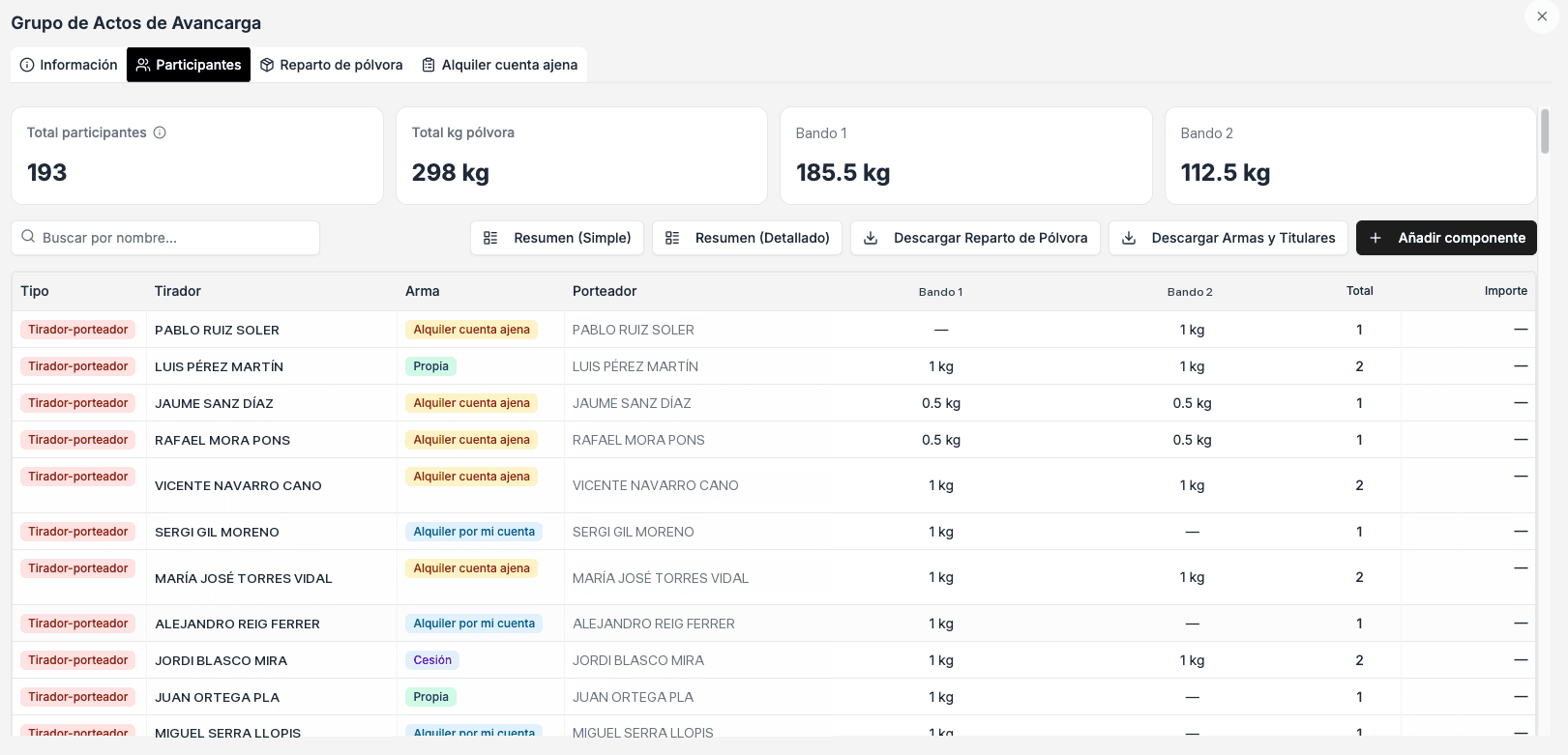This screenshot has width=1568, height=755.
Task: Click the Propia badge for JUAN ORTEGA PLA
Action: (430, 697)
